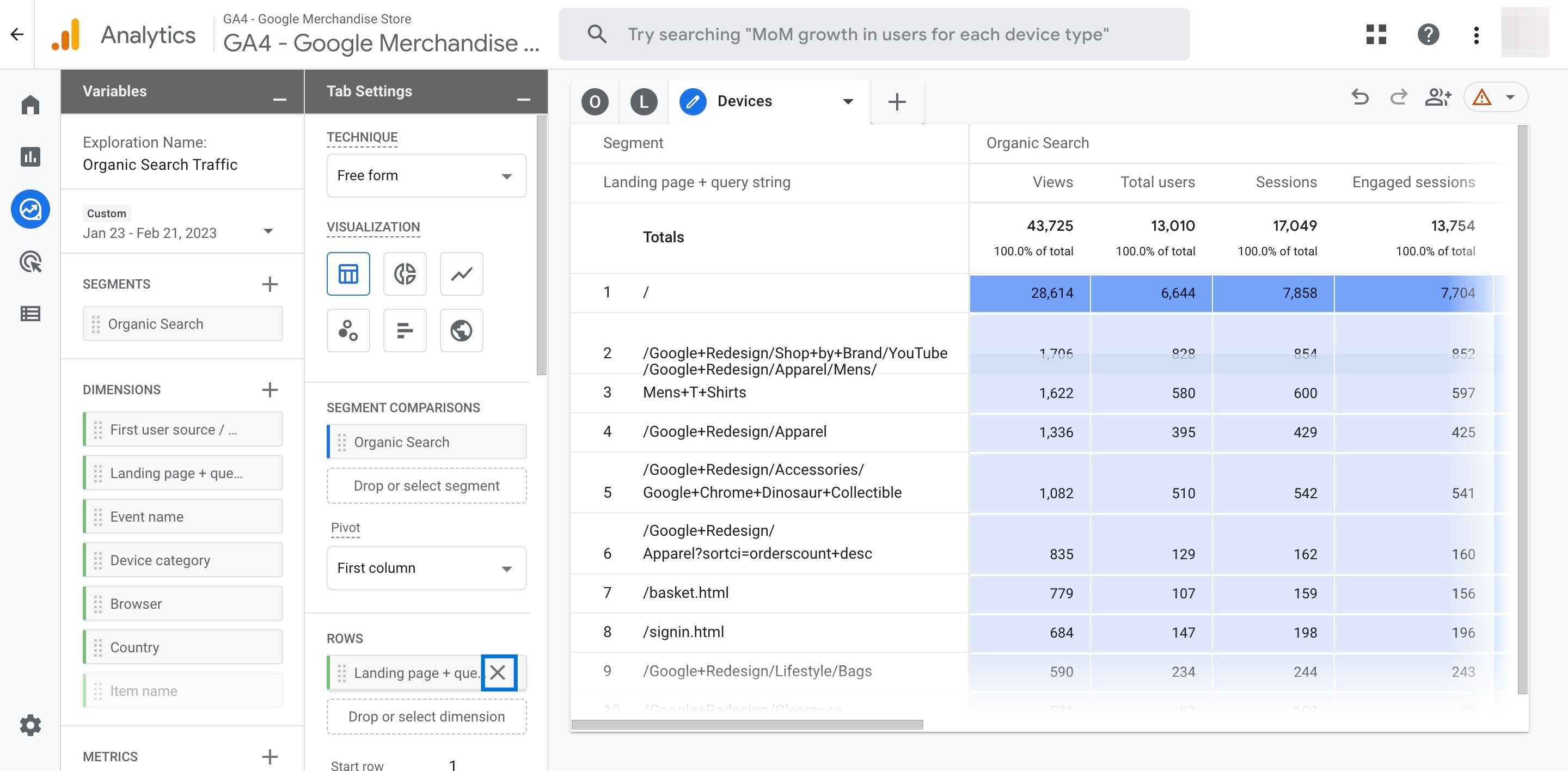The width and height of the screenshot is (1568, 771).
Task: Select the Donut chart visualization icon
Action: tap(405, 274)
